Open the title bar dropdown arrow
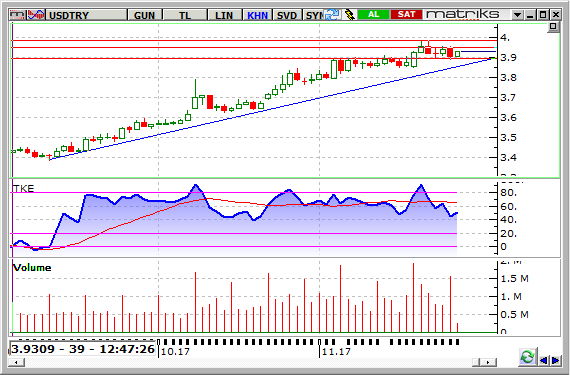The image size is (570, 375). [x=517, y=15]
